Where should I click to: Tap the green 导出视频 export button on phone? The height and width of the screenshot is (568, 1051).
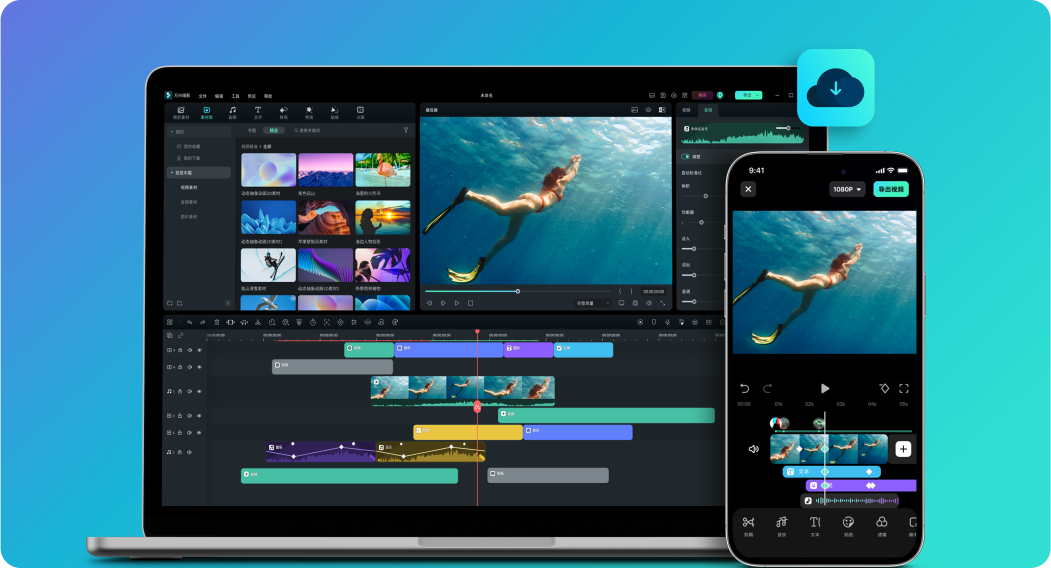890,189
